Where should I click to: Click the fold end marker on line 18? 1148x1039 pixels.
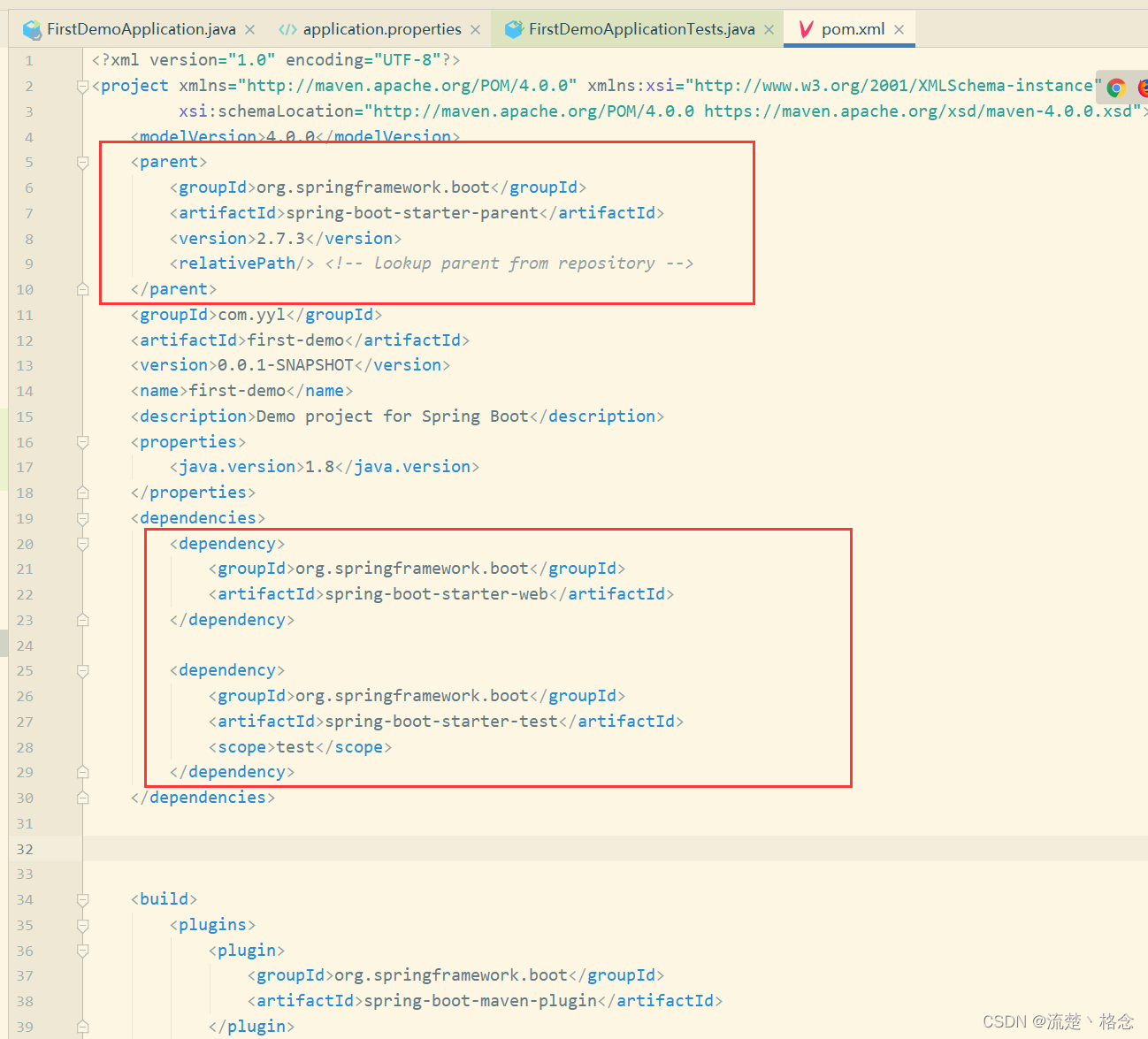tap(82, 493)
